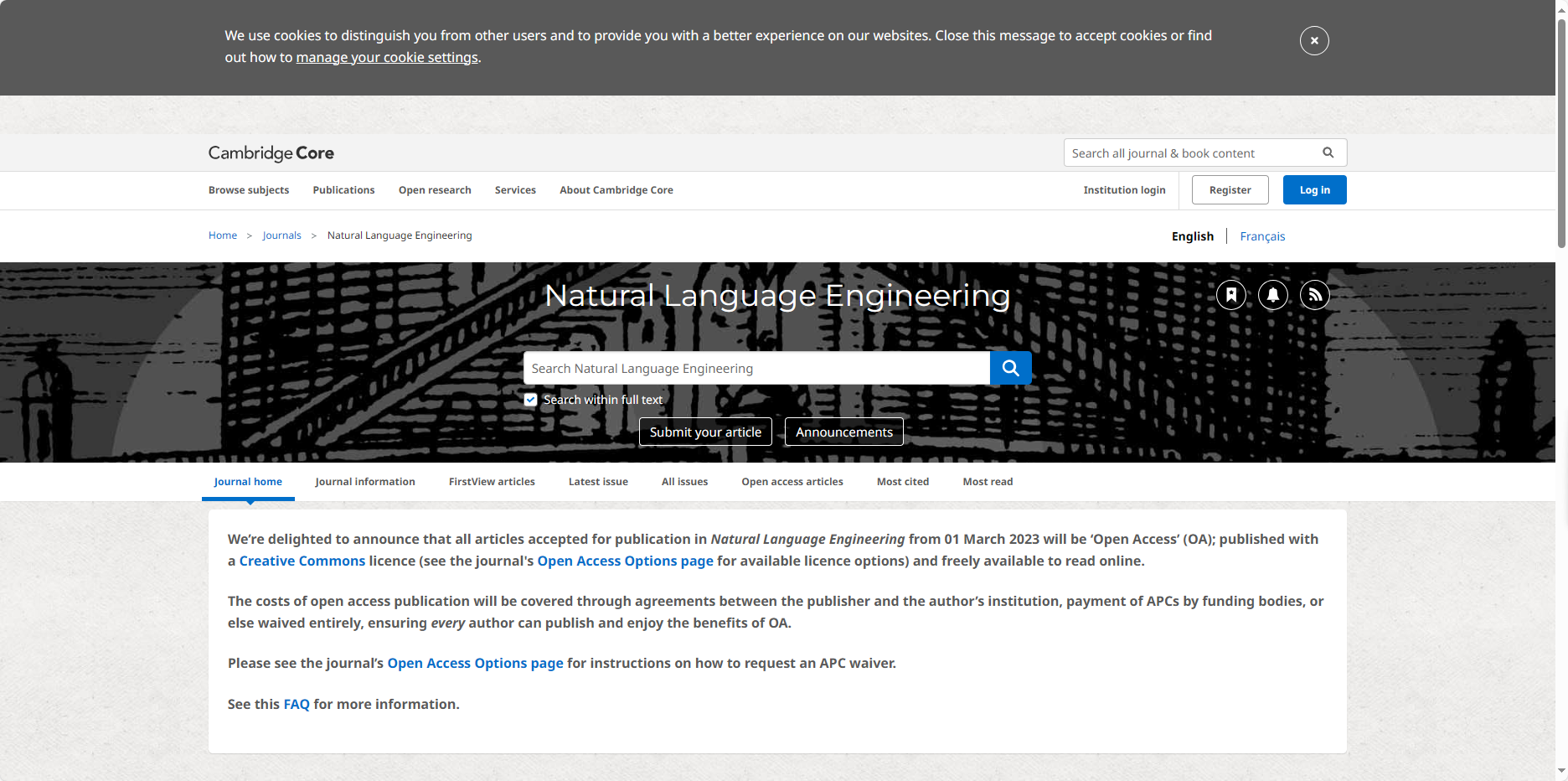Toggle the Search within full text checkbox
1568x781 pixels.
pos(530,400)
